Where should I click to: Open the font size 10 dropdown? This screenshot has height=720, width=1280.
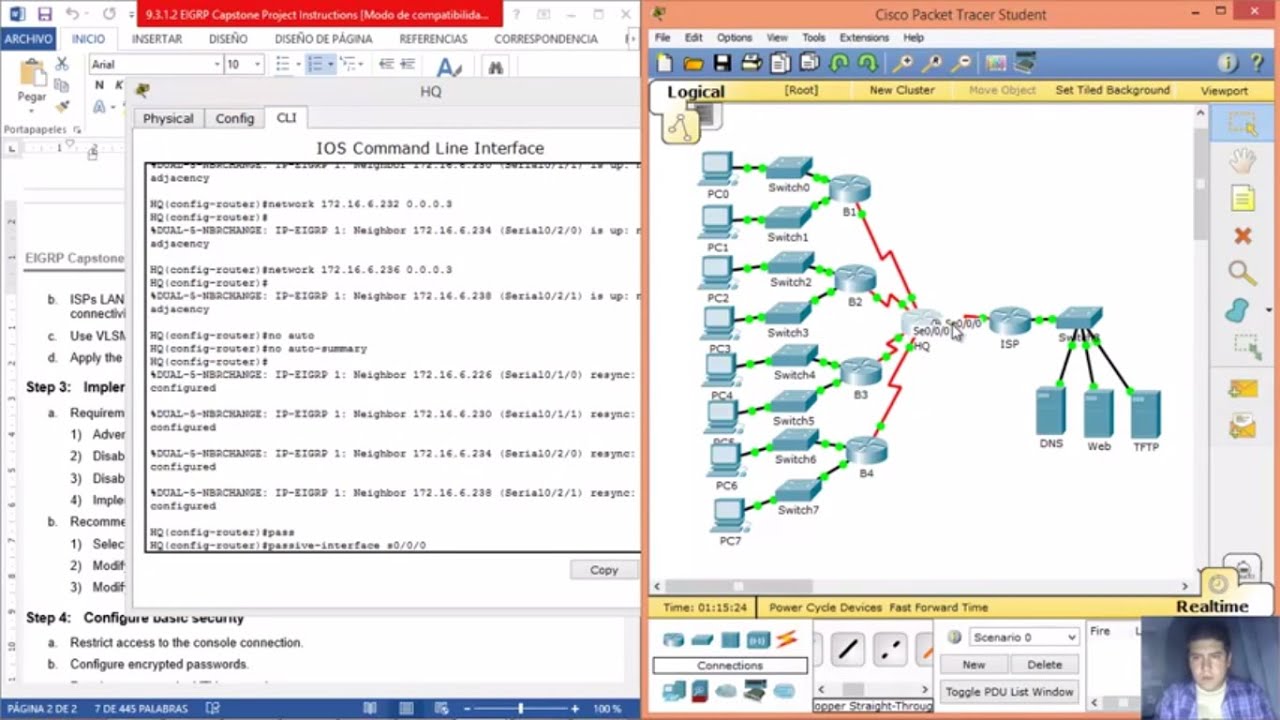point(257,64)
